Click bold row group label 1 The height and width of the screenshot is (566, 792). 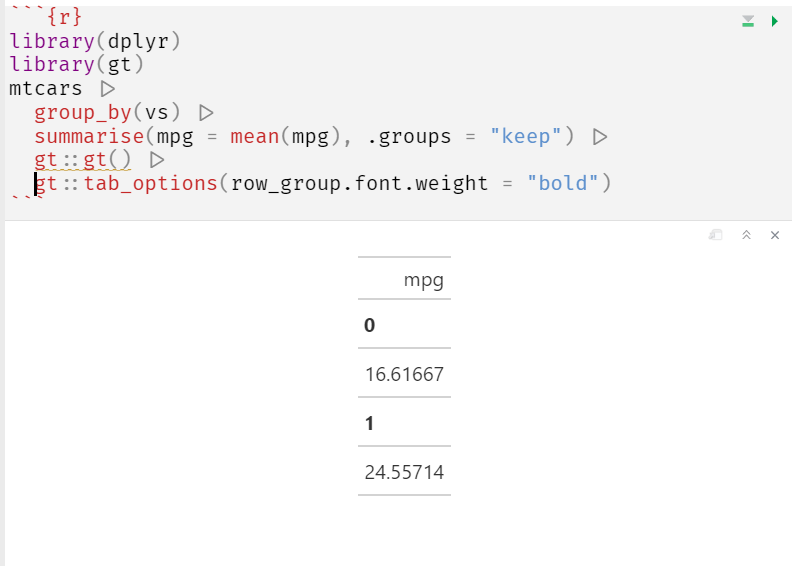click(x=369, y=423)
